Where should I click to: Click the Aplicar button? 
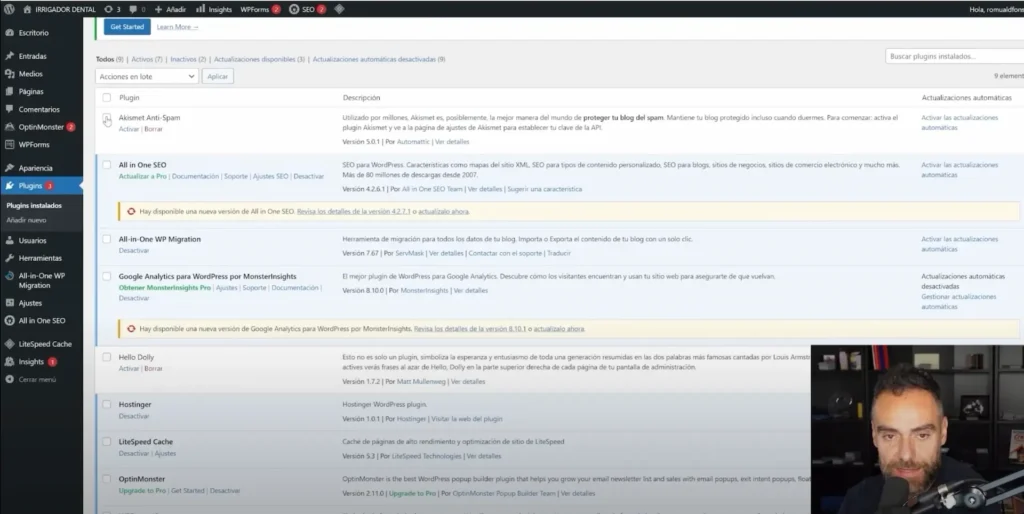coord(217,76)
